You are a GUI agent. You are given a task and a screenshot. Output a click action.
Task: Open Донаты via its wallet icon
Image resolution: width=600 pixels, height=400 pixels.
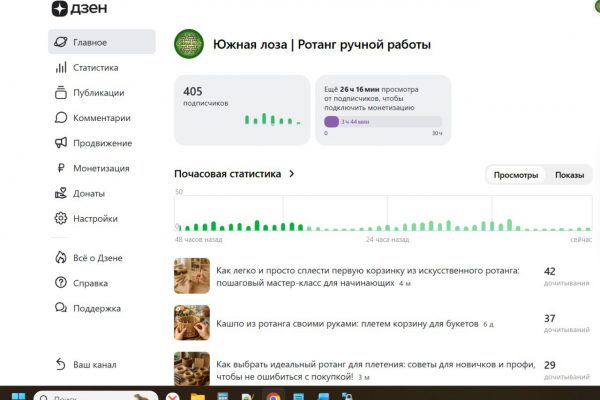(x=60, y=193)
